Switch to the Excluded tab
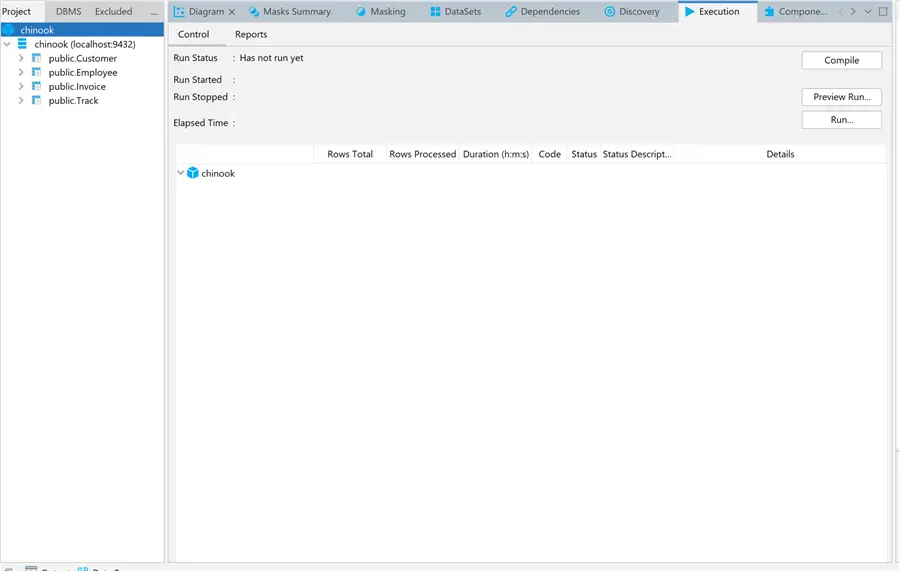This screenshot has height=571, width=900. (x=113, y=11)
